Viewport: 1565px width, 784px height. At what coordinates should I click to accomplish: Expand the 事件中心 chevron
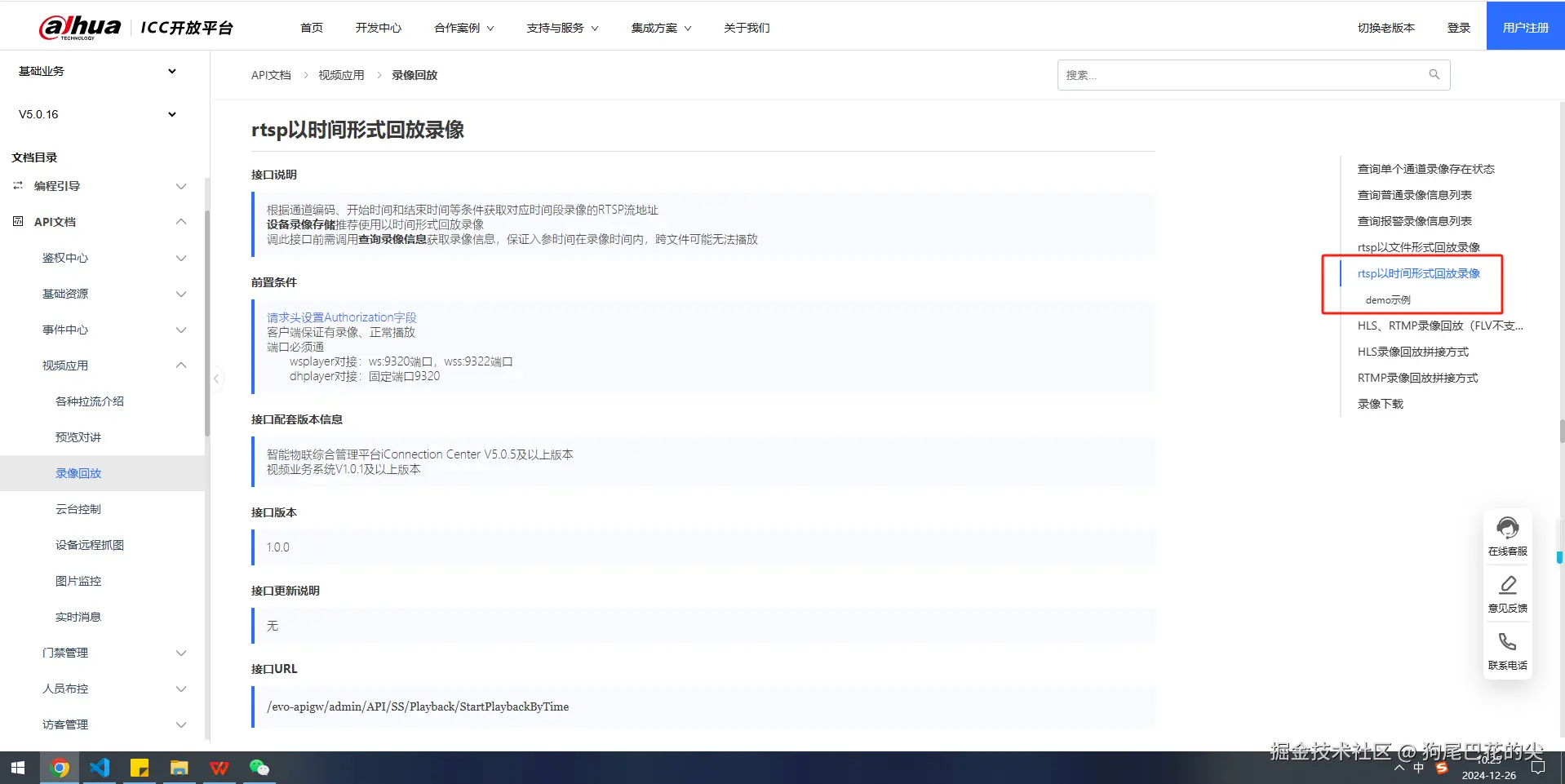tap(181, 330)
